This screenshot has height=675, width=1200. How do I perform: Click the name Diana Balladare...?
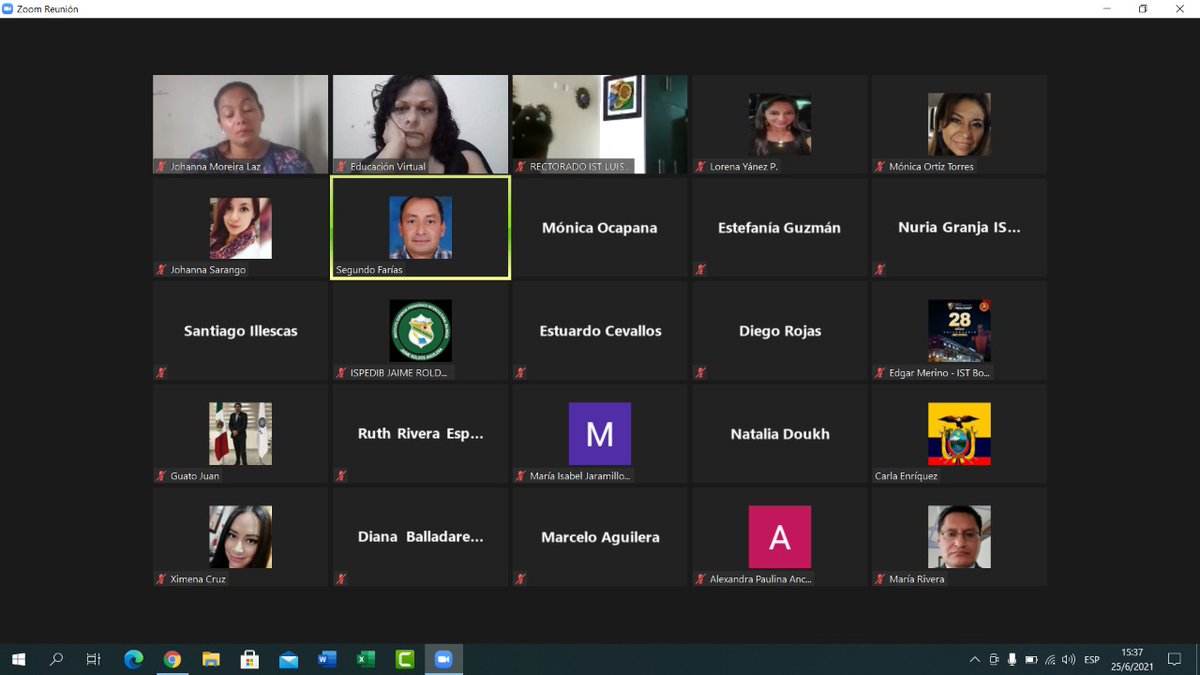[420, 537]
